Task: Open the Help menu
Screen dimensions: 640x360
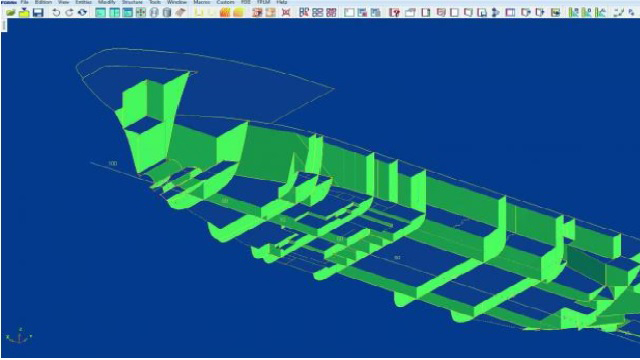Action: (282, 2)
